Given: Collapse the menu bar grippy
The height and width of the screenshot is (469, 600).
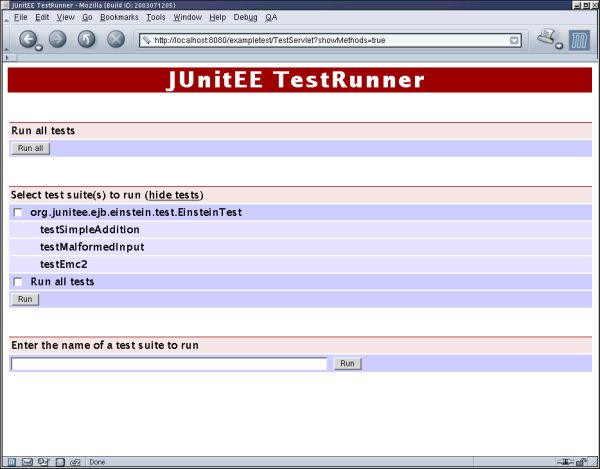Looking at the screenshot, I should [6, 18].
